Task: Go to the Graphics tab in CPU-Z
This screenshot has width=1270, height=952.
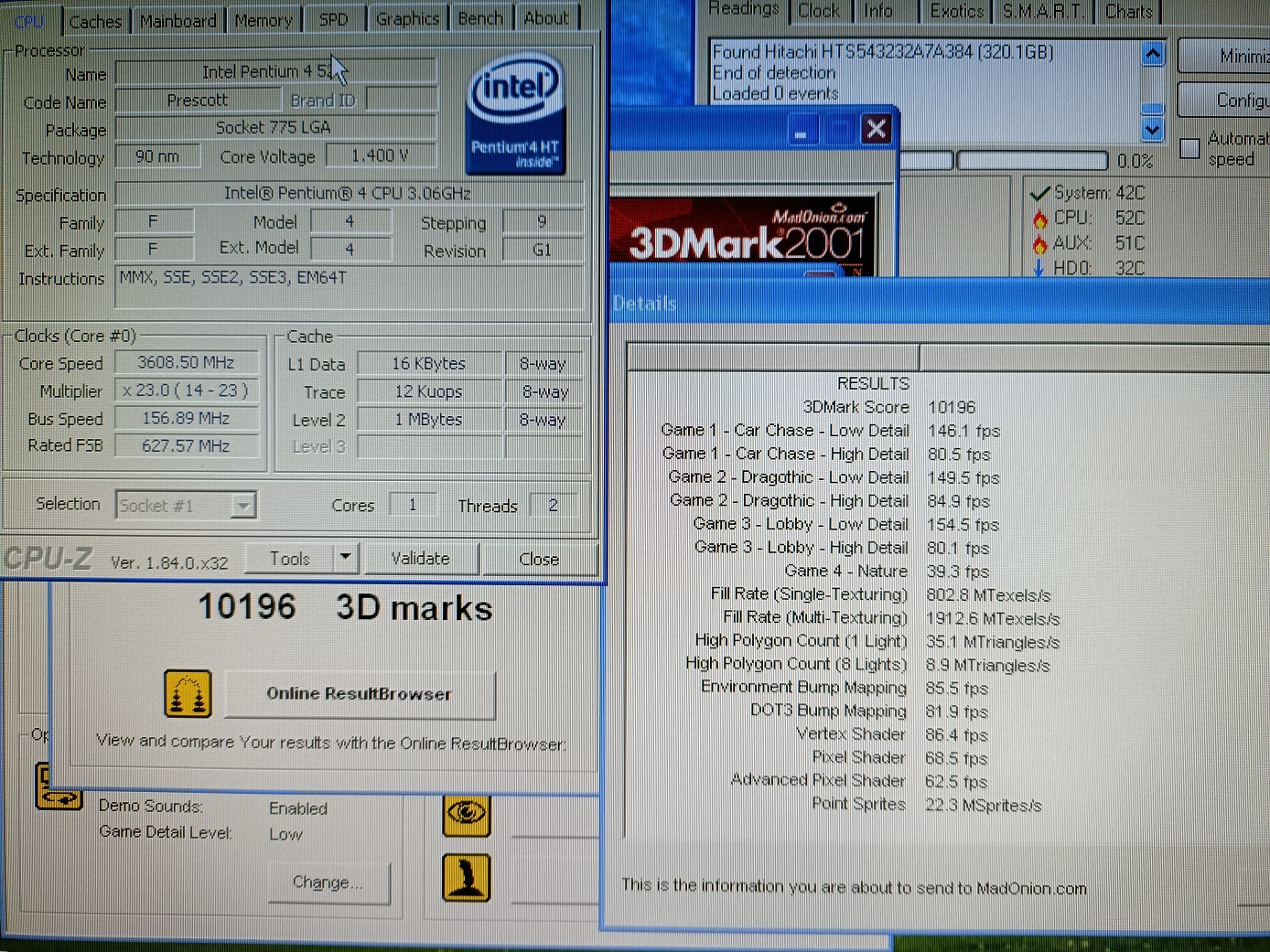Action: 407,19
